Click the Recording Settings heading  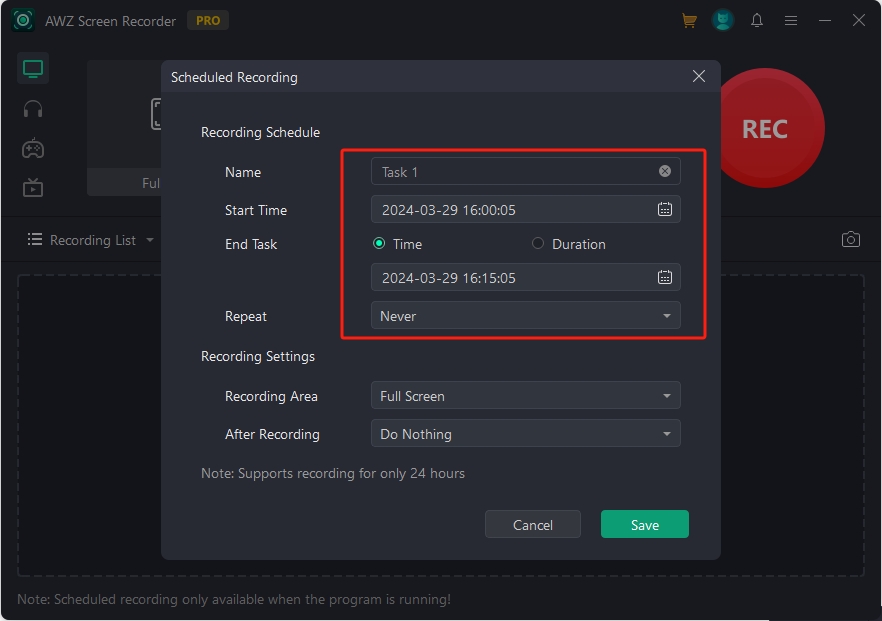(258, 356)
